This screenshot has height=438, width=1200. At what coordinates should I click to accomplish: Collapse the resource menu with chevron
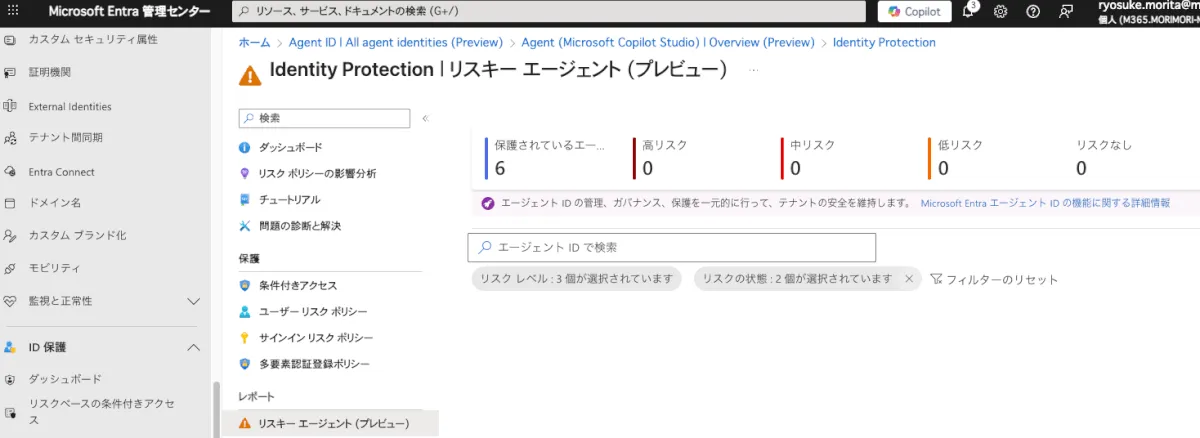pos(425,118)
